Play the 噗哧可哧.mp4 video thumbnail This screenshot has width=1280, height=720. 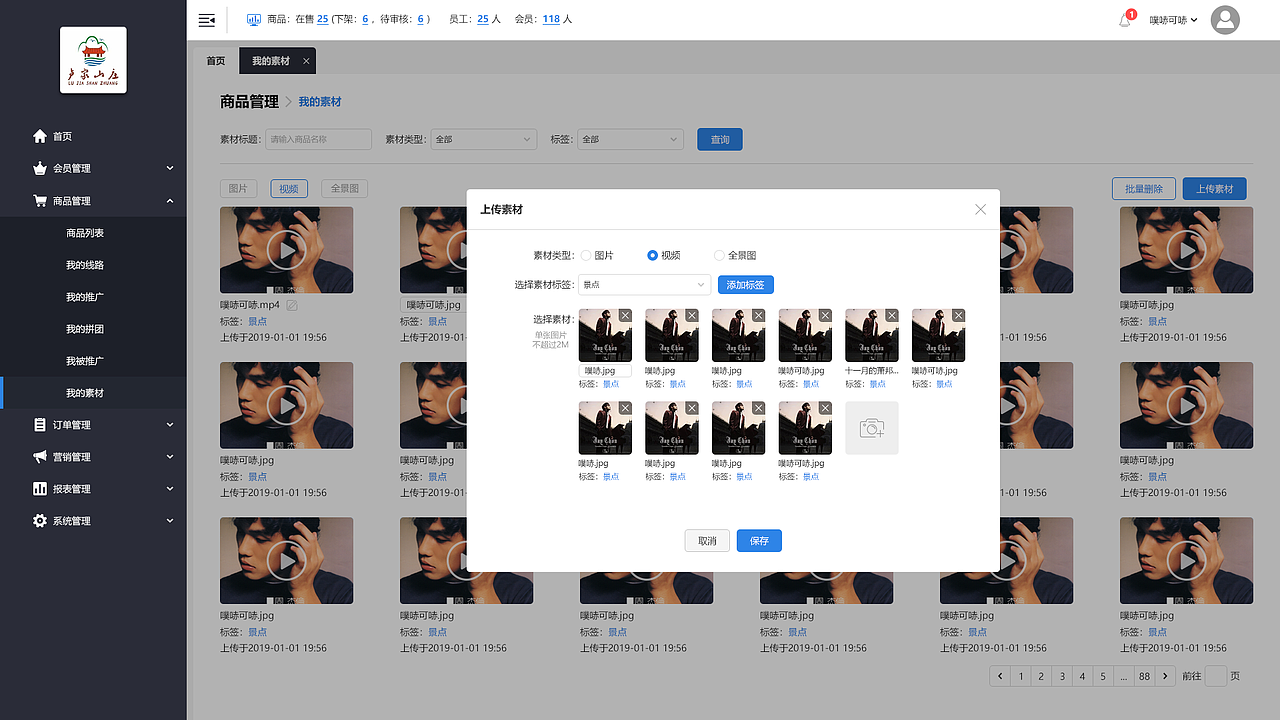[x=286, y=250]
